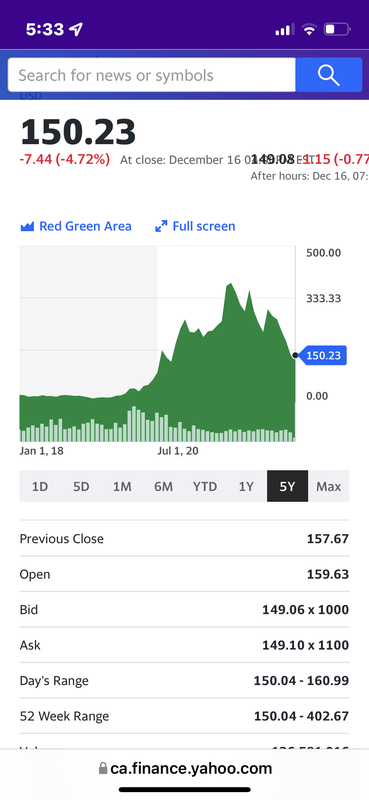Click Previous Close value 157.67

click(x=328, y=539)
